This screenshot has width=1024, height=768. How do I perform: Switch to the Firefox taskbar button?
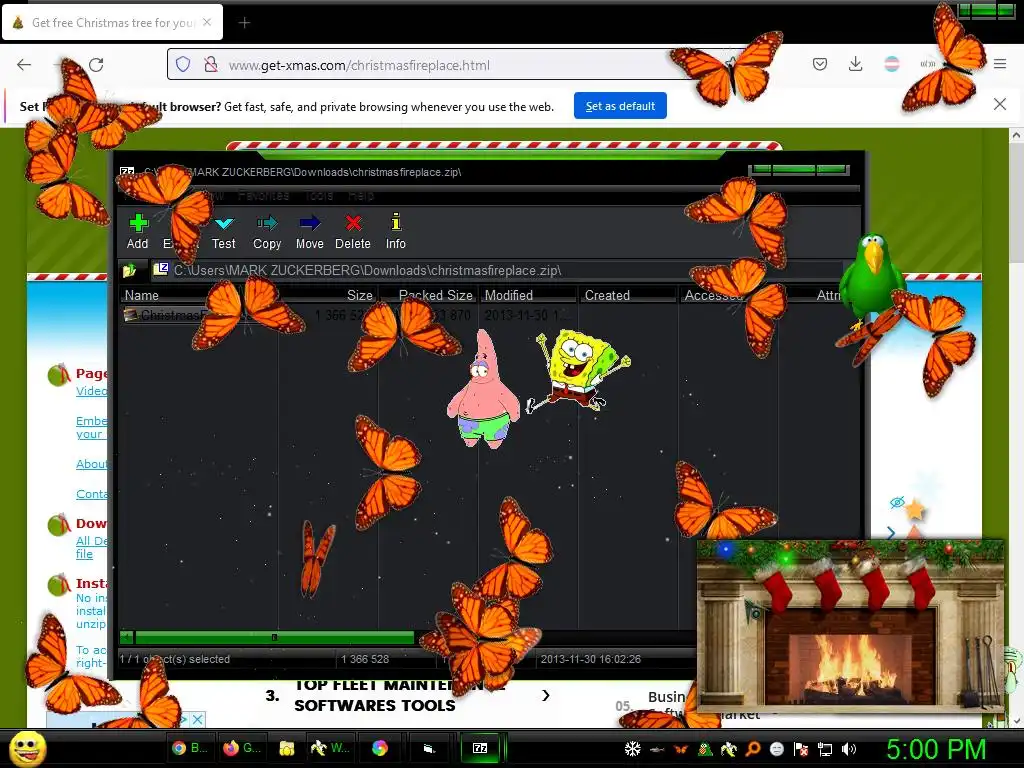point(242,748)
